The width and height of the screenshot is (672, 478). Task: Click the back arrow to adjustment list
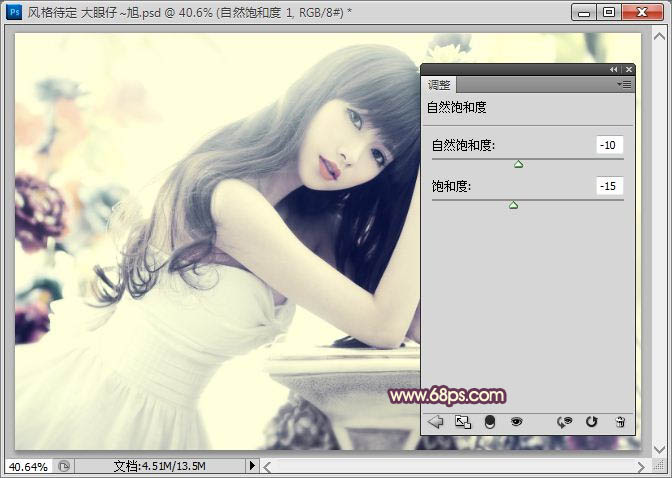point(435,422)
